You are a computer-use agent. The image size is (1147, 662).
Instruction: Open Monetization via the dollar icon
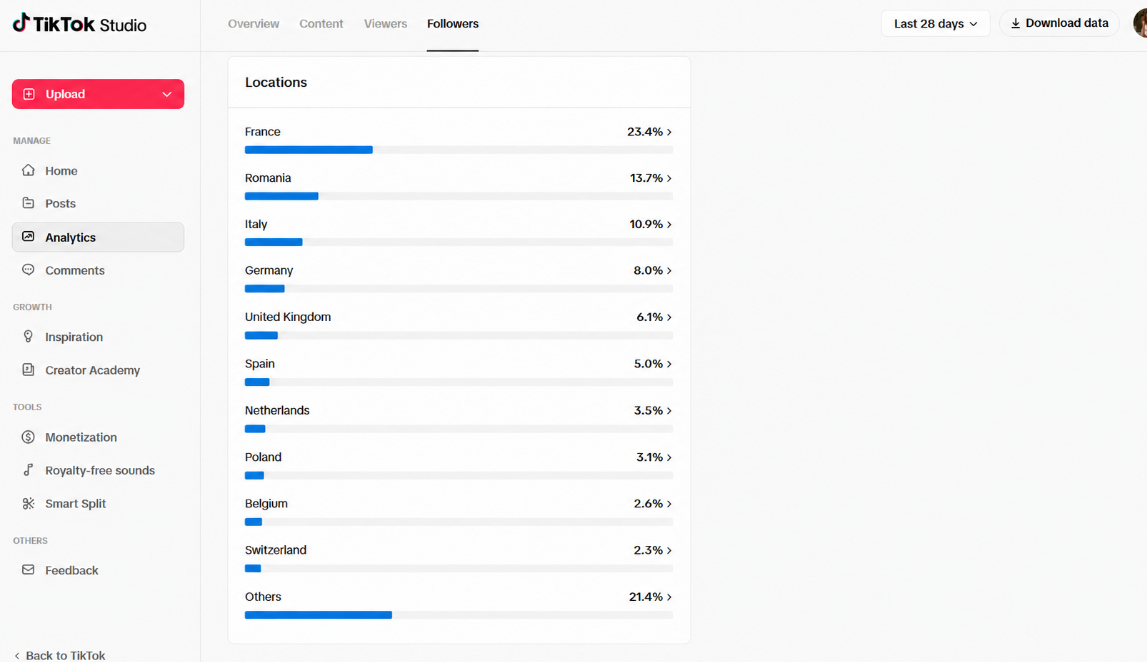29,437
